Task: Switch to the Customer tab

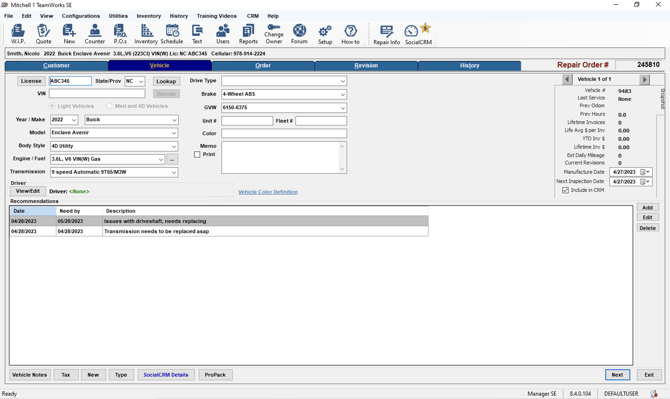Action: 56,66
